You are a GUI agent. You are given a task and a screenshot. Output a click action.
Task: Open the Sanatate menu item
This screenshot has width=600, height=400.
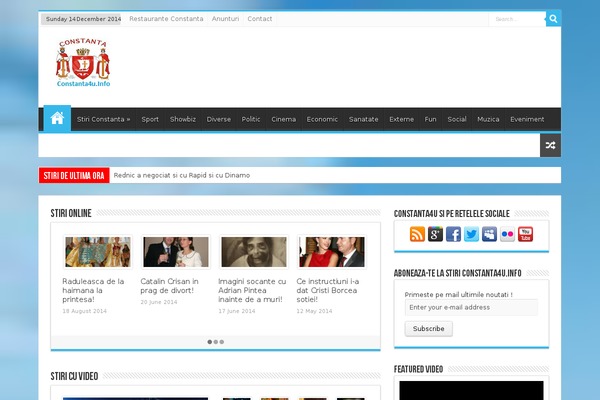coord(364,119)
